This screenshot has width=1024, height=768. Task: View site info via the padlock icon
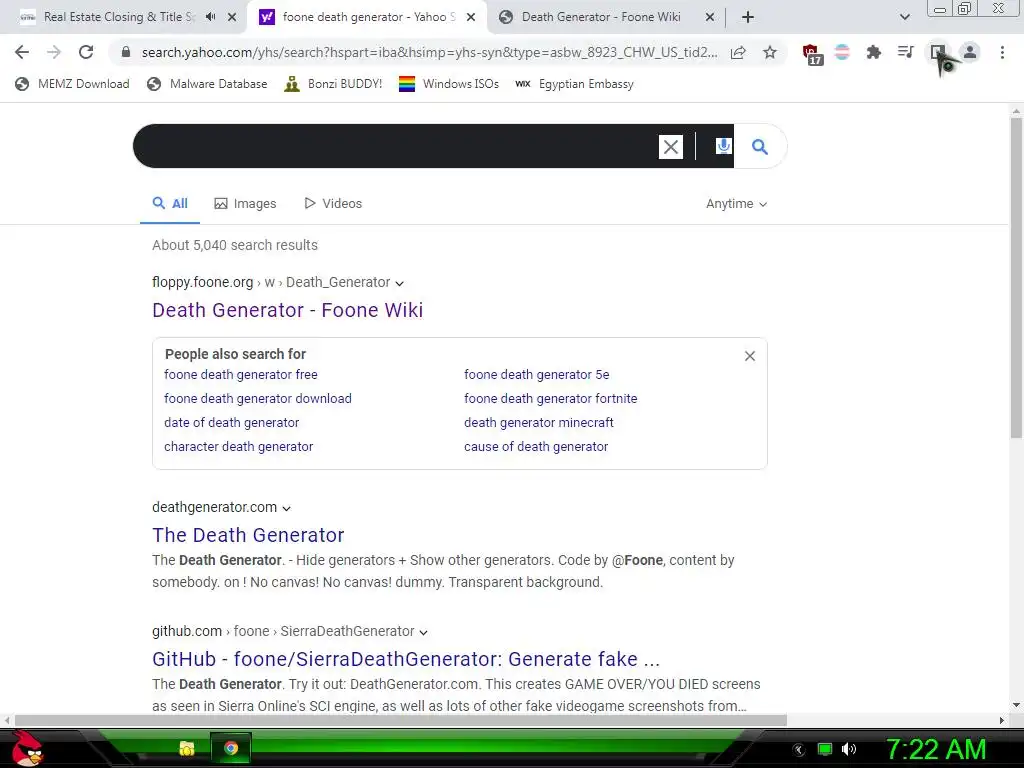coord(126,52)
